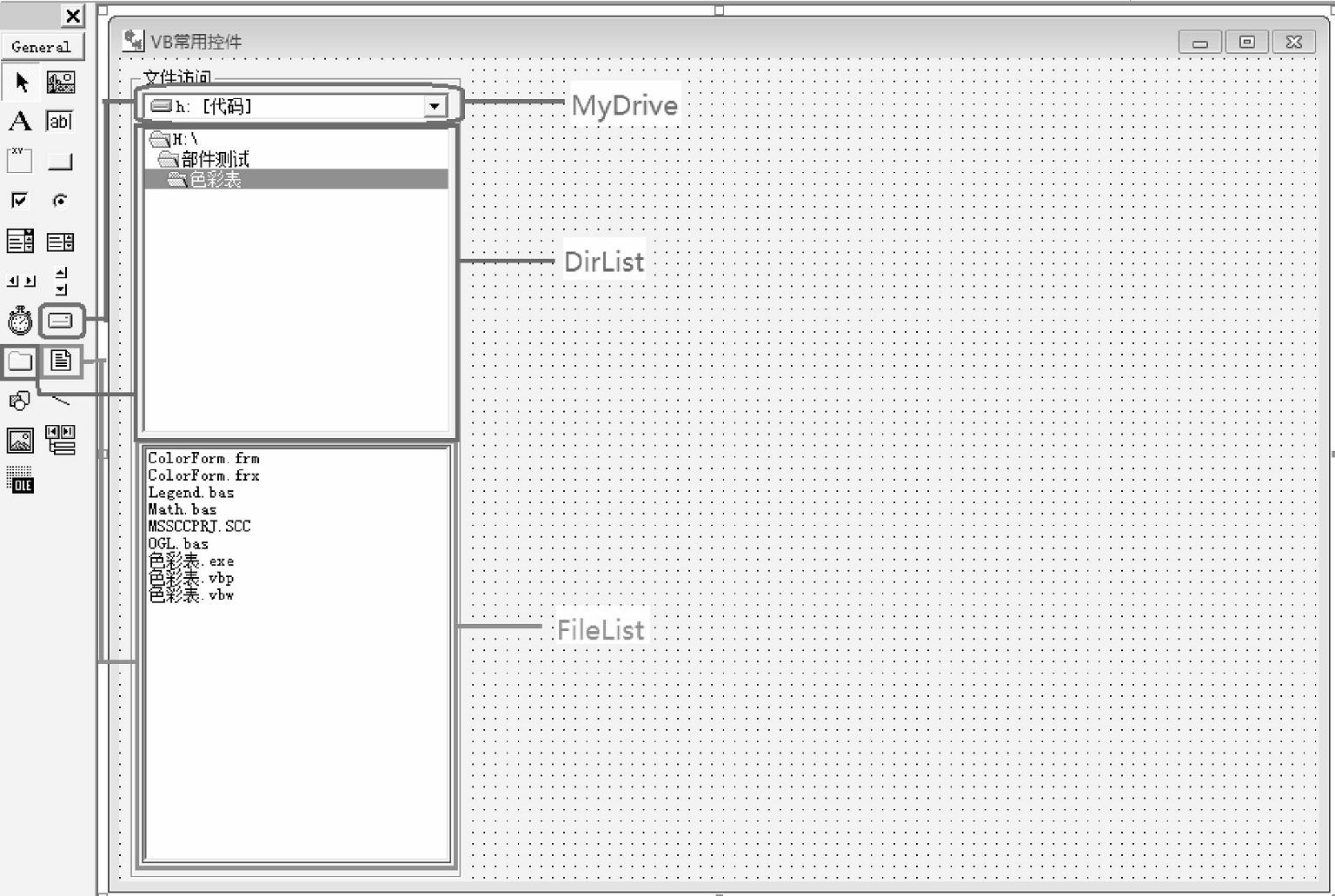Pick OGL.bas from the file list
The image size is (1335, 896).
[x=178, y=544]
